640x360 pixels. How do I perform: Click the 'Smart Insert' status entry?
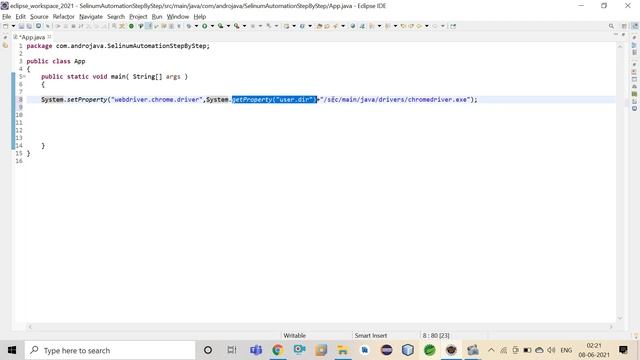click(x=371, y=336)
